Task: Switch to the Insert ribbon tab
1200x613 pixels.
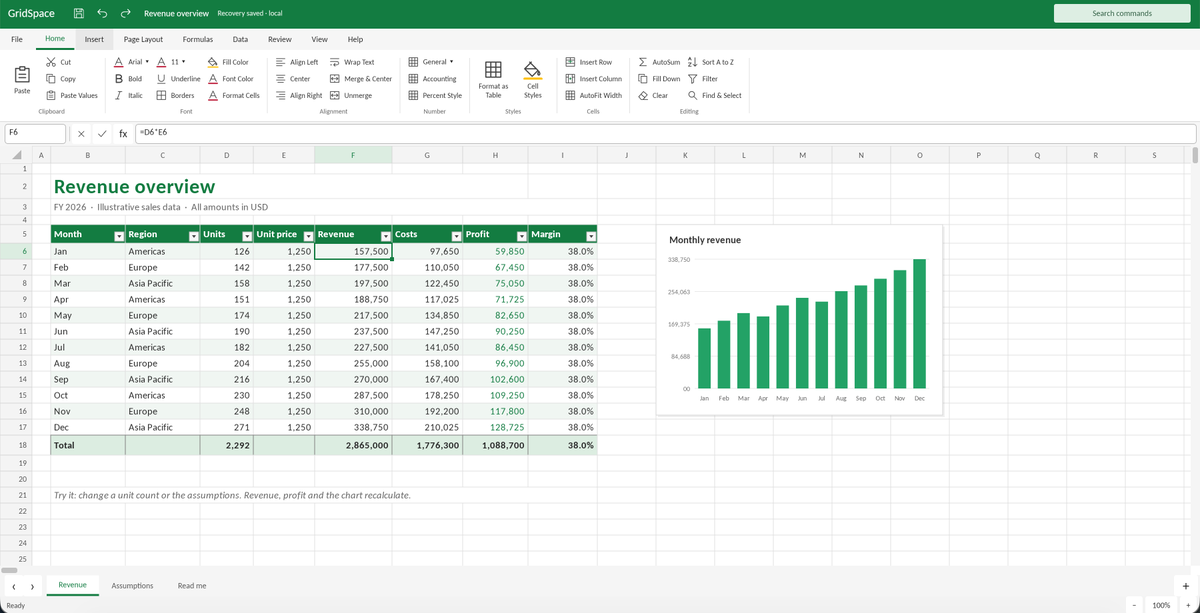Action: point(94,39)
